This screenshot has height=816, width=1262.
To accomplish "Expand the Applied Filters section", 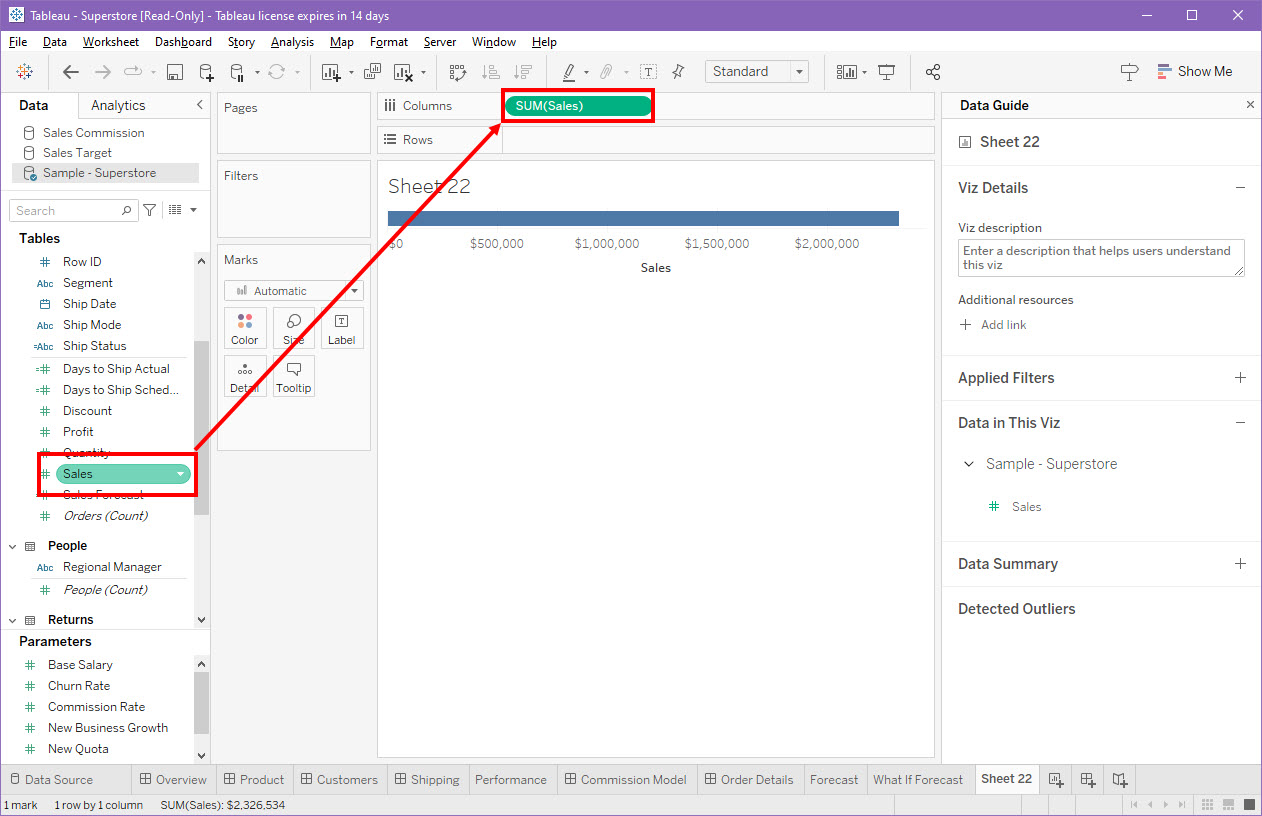I will point(1240,378).
